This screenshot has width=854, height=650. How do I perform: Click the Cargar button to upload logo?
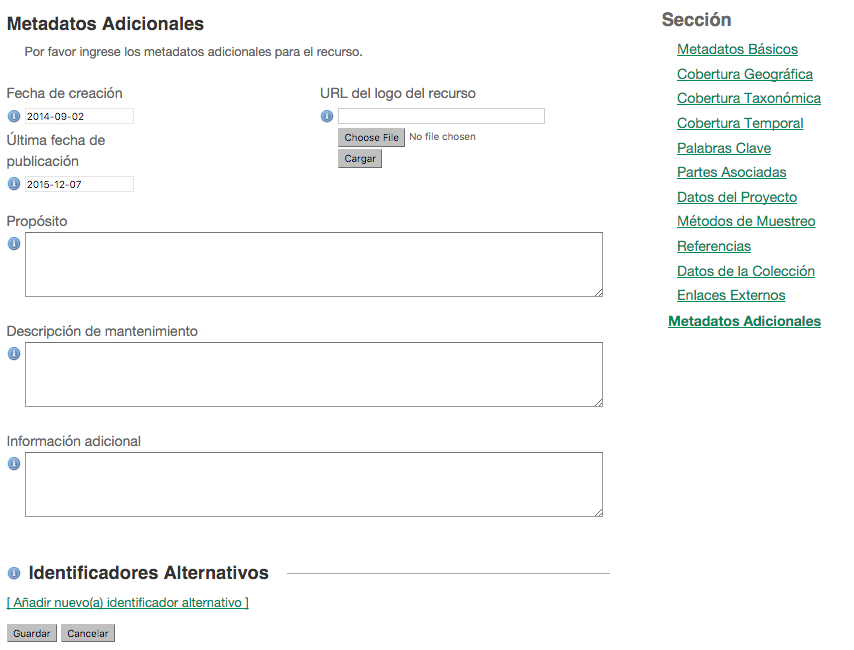359,158
